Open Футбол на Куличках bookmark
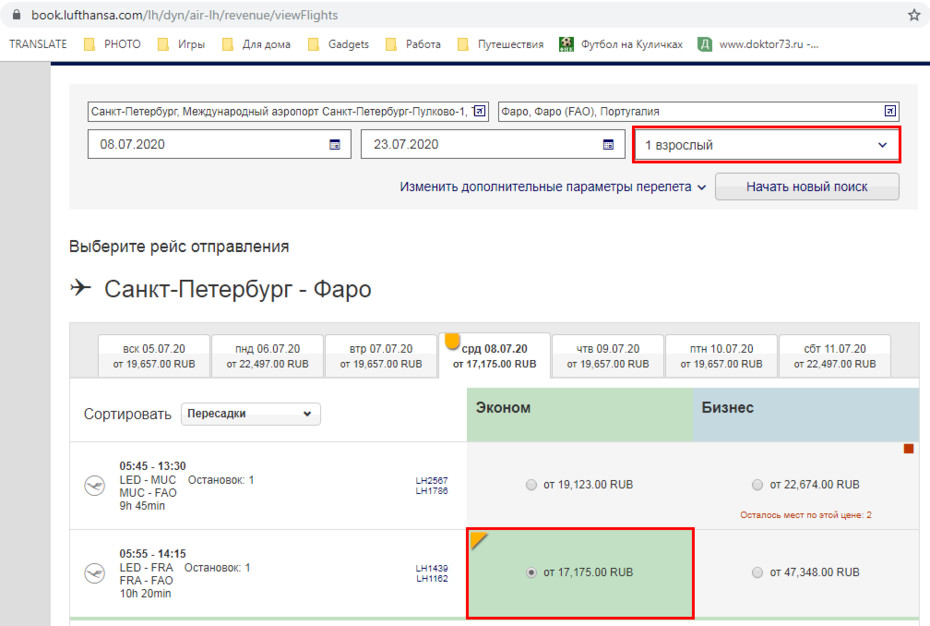This screenshot has width=930, height=626. (621, 44)
